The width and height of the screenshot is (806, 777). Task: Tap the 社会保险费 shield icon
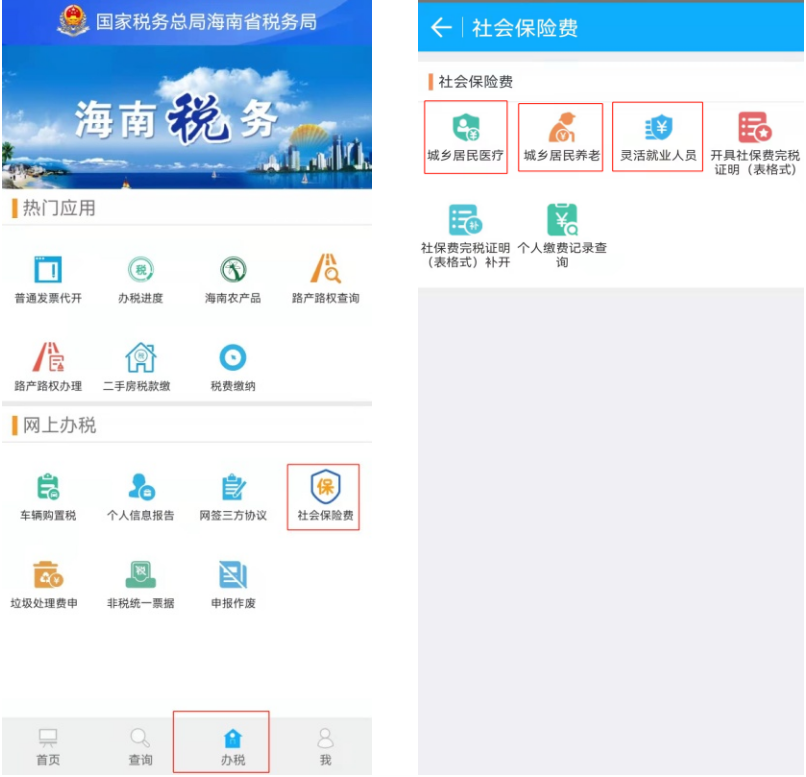coord(325,486)
